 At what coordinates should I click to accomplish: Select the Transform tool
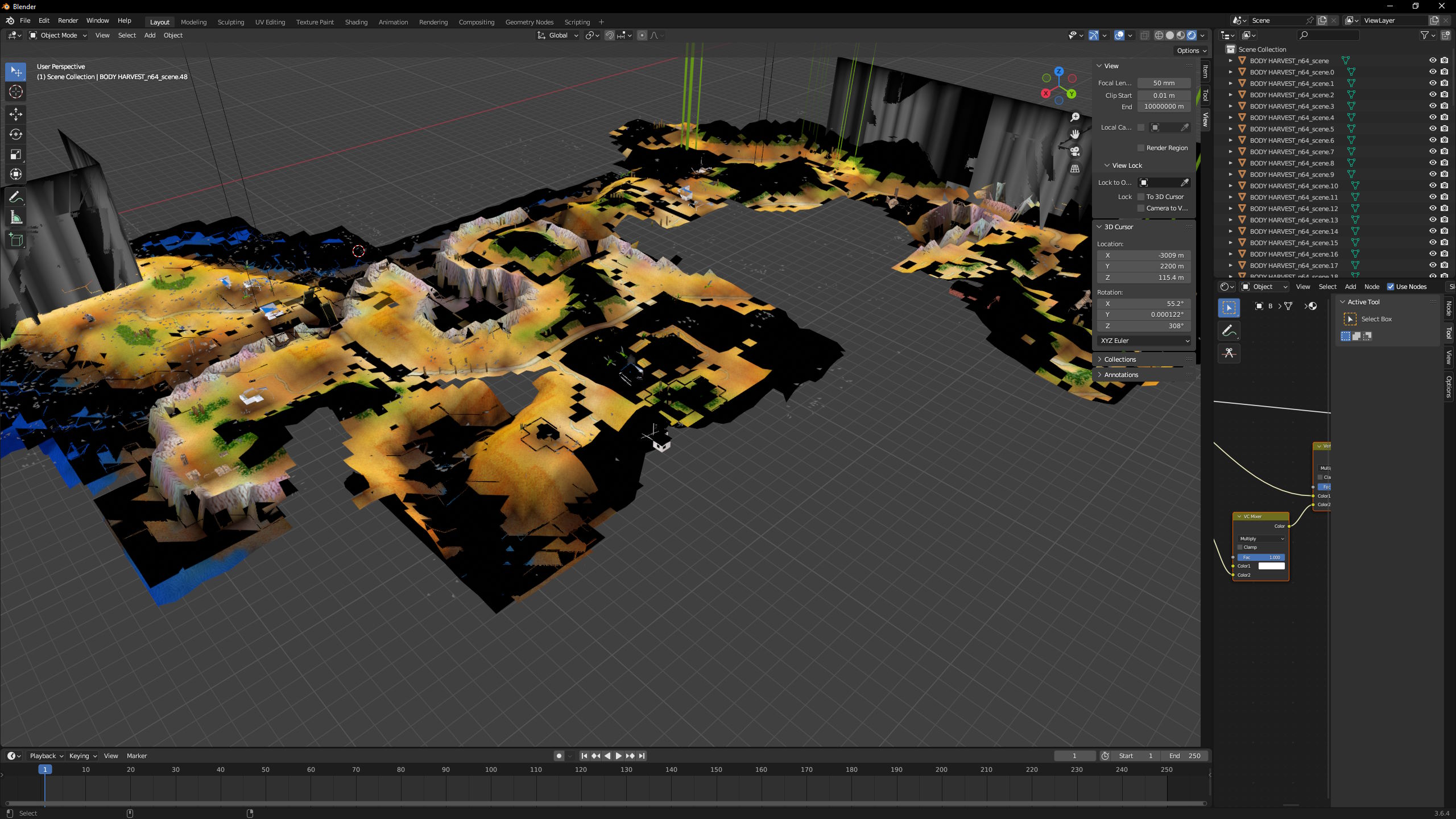pyautogui.click(x=16, y=174)
